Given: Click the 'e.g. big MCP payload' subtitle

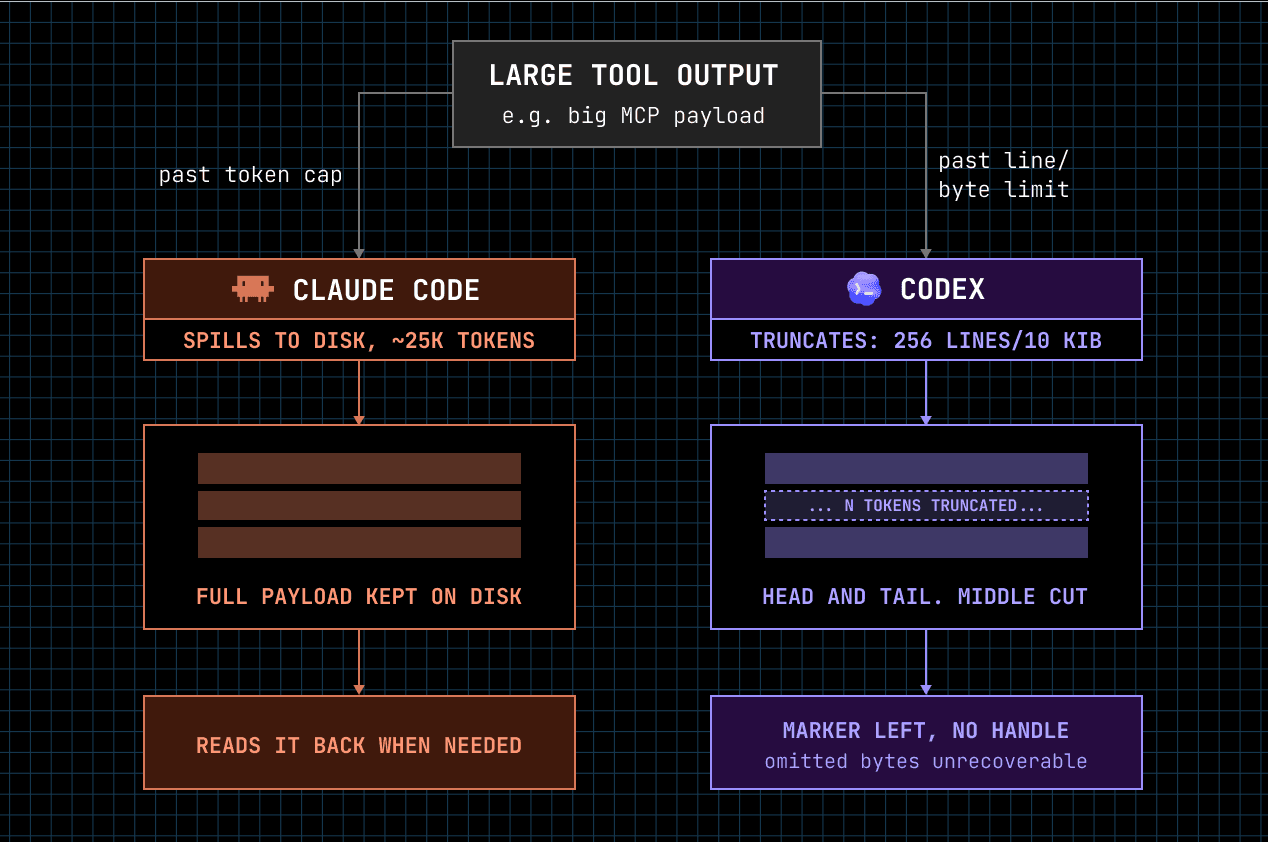Looking at the screenshot, I should [x=633, y=116].
